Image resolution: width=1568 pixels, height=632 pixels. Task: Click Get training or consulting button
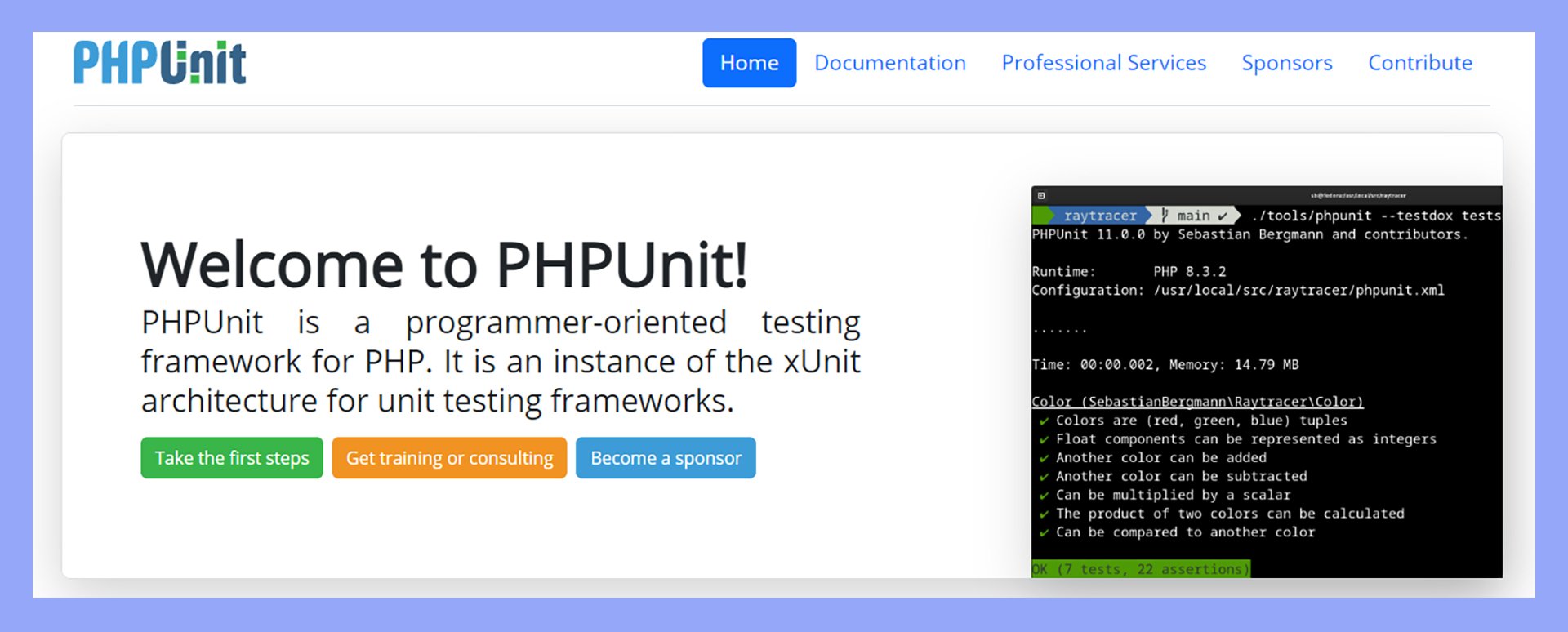click(449, 458)
